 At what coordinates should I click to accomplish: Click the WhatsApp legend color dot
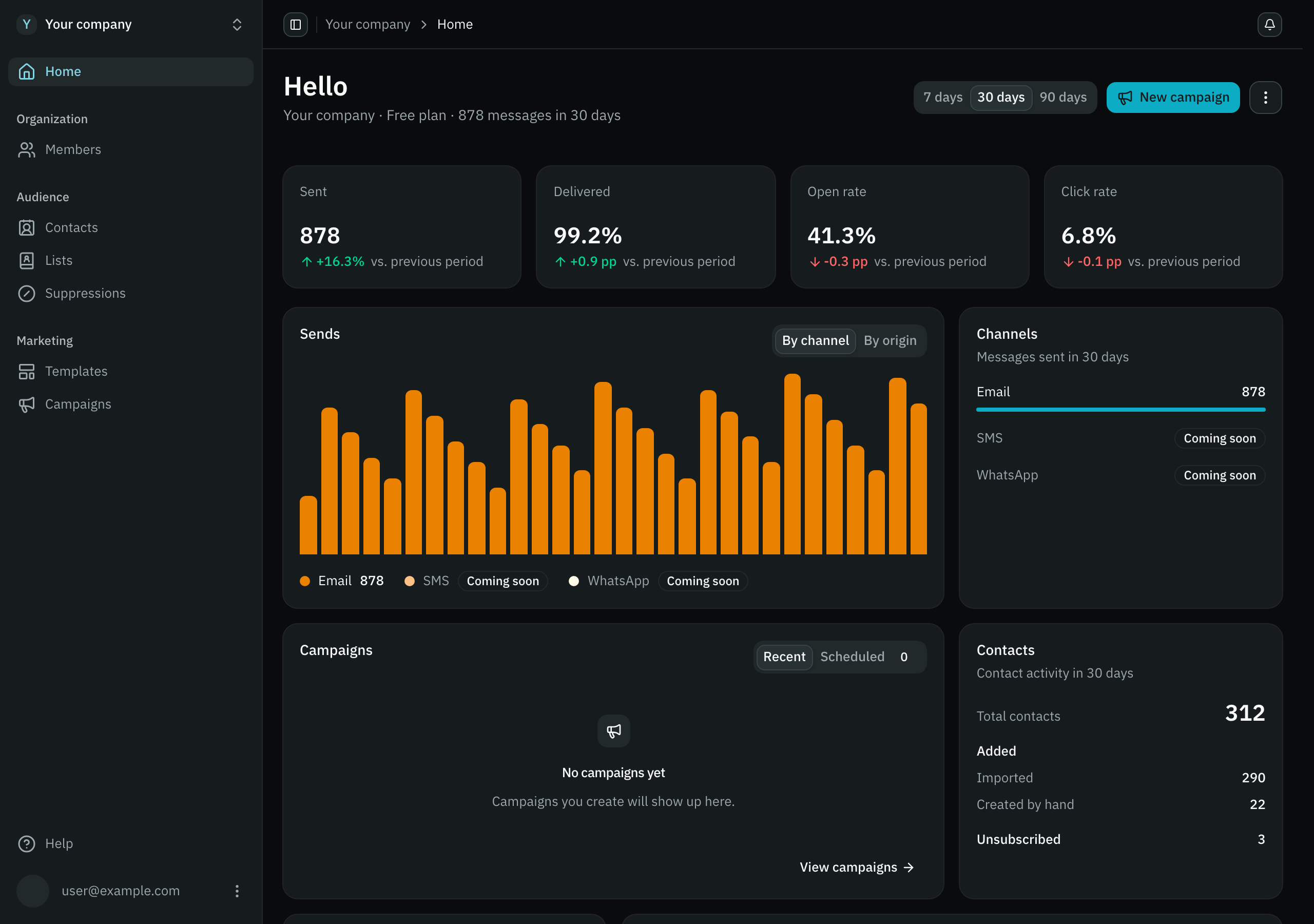[x=573, y=581]
